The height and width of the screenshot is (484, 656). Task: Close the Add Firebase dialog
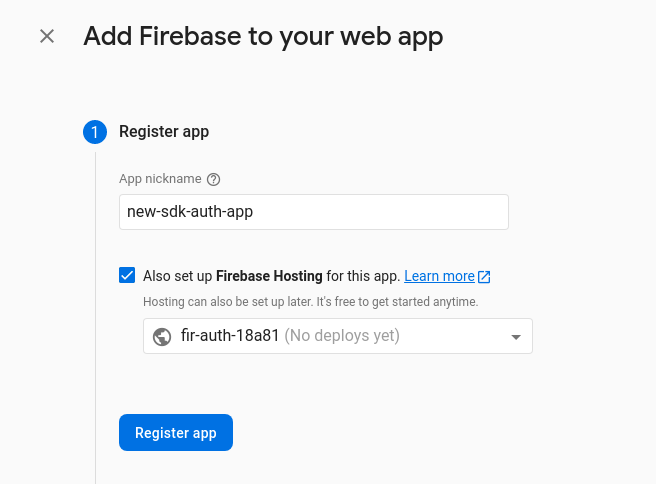pyautogui.click(x=47, y=37)
